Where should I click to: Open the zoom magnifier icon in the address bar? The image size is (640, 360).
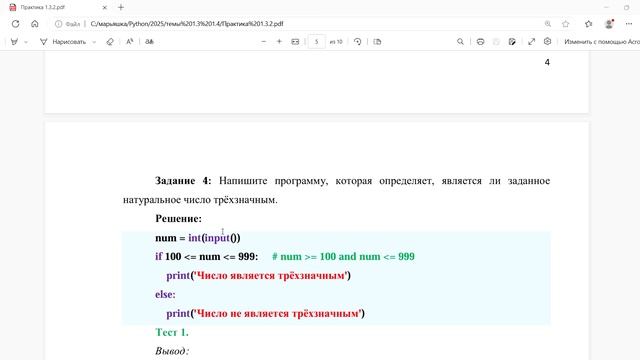tap(548, 24)
